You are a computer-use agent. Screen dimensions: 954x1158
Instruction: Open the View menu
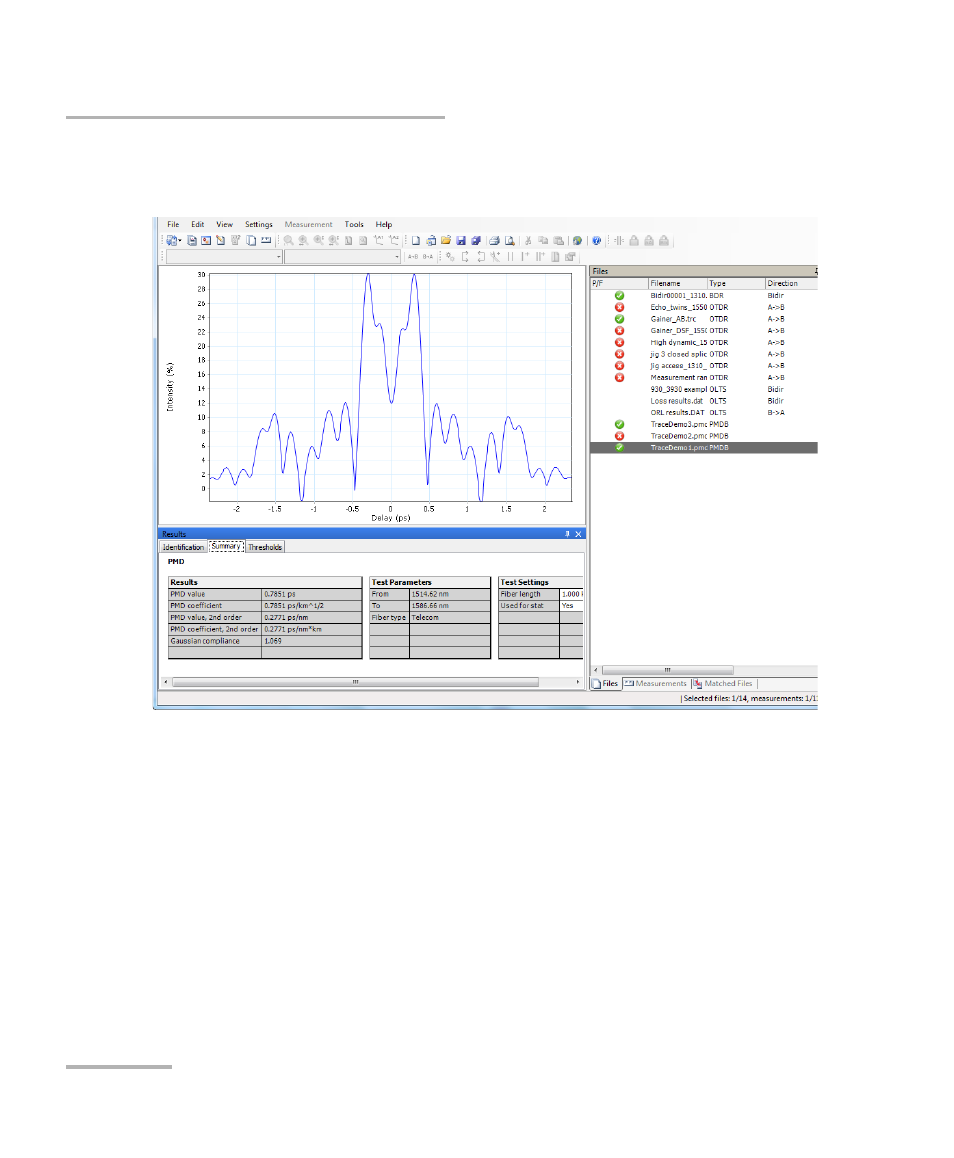pyautogui.click(x=224, y=225)
